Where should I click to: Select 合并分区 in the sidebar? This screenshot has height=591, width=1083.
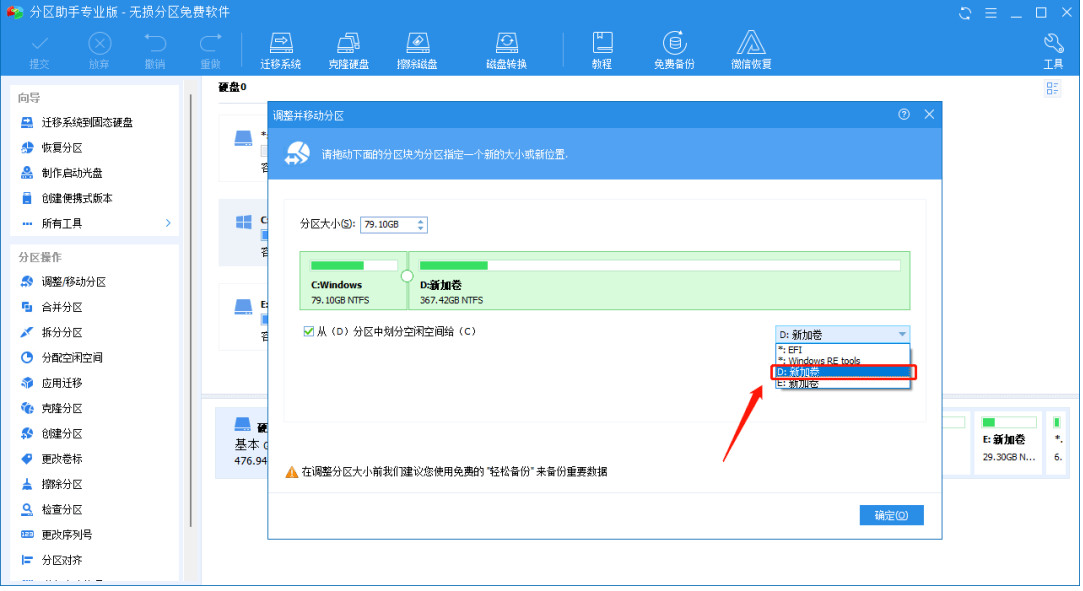62,307
